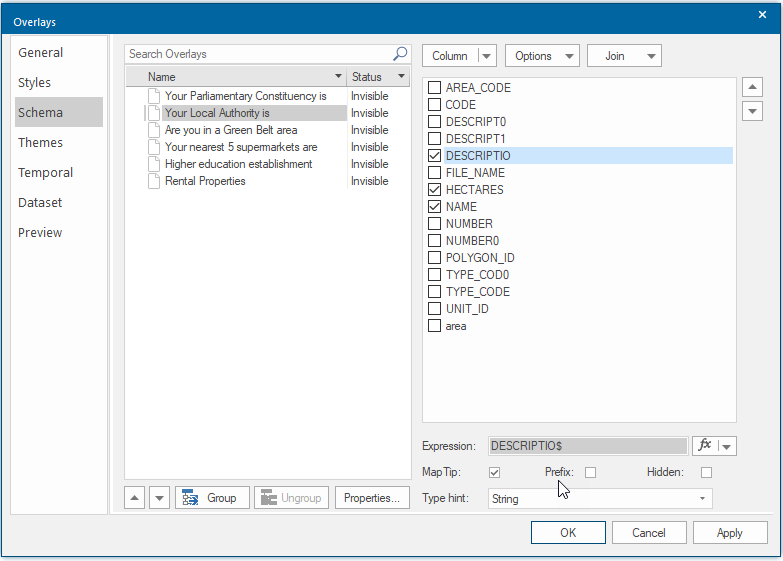Click the Apply button
Screen dimensions: 783x561
(x=730, y=533)
